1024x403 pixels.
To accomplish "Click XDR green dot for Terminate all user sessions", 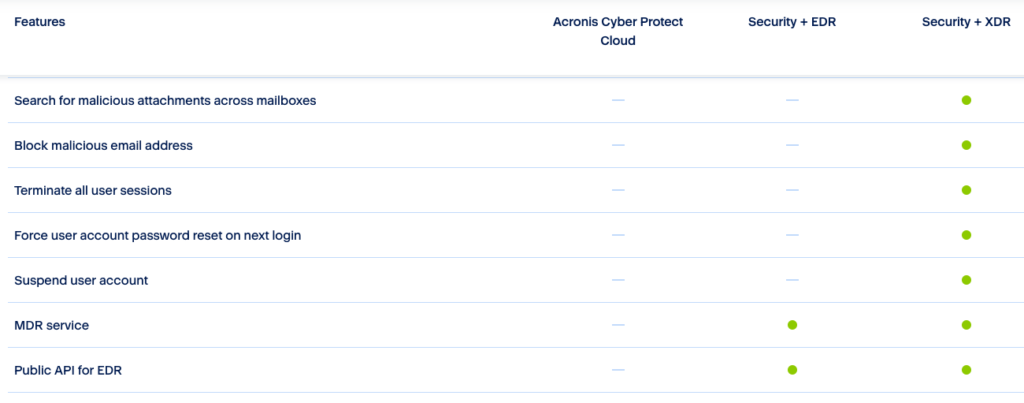I will (966, 190).
